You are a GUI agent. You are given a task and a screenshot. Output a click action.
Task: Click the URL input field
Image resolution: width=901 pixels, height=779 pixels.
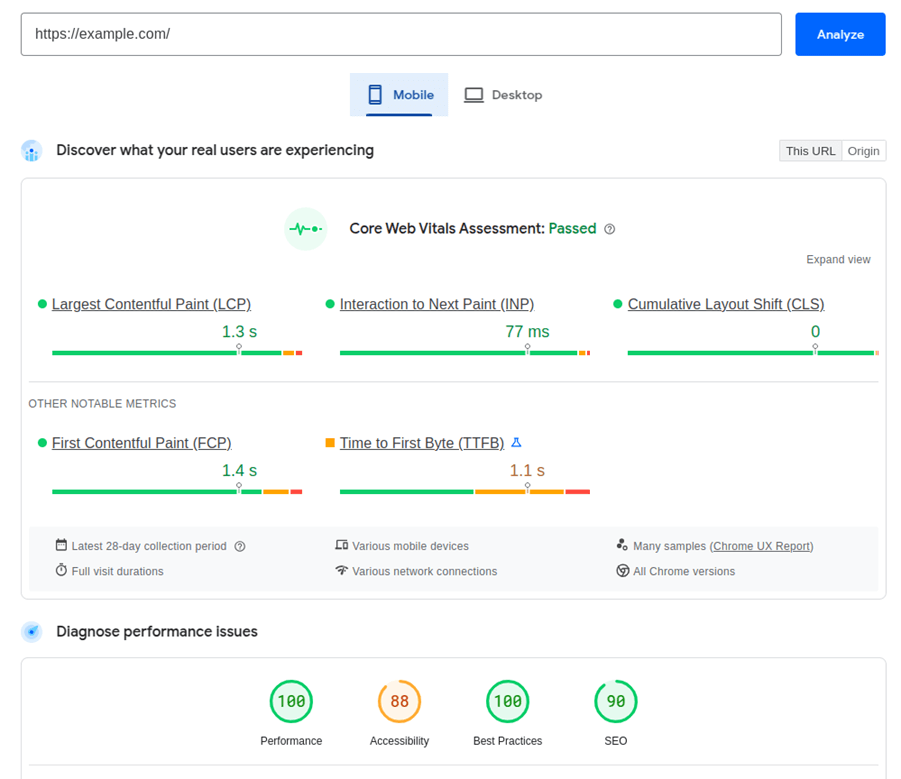(400, 33)
